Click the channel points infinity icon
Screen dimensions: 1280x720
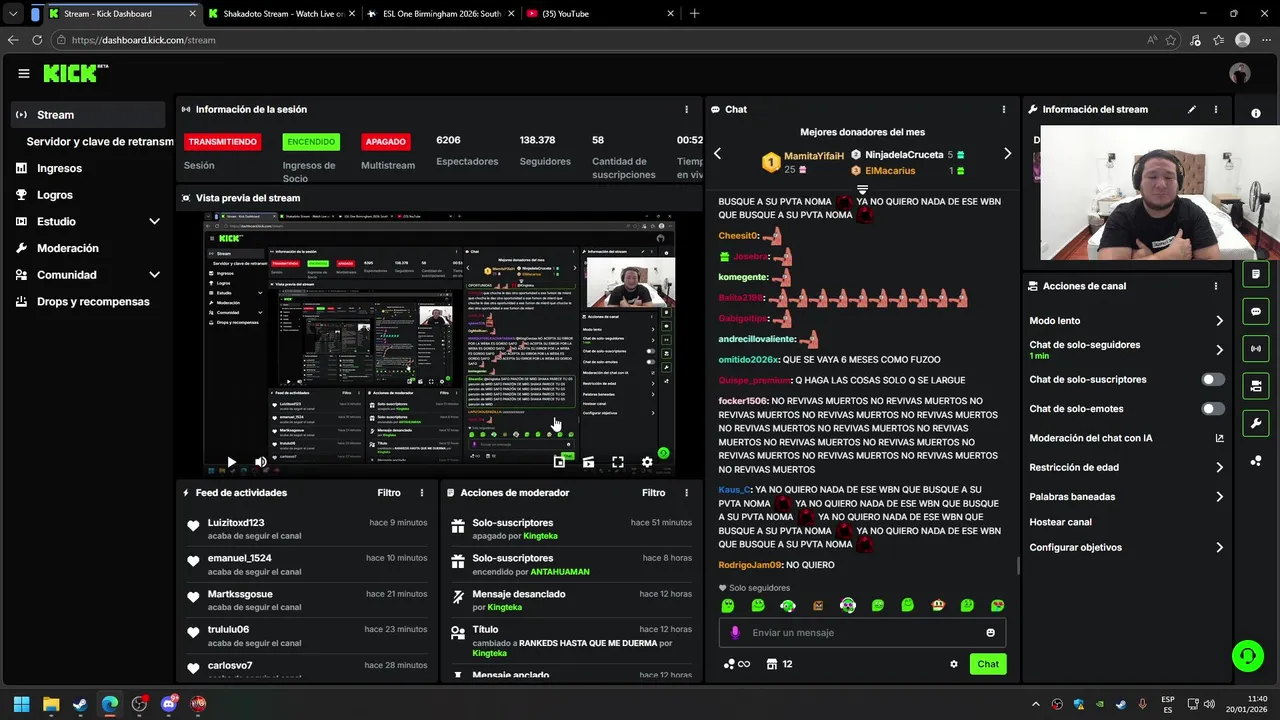pyautogui.click(x=737, y=664)
